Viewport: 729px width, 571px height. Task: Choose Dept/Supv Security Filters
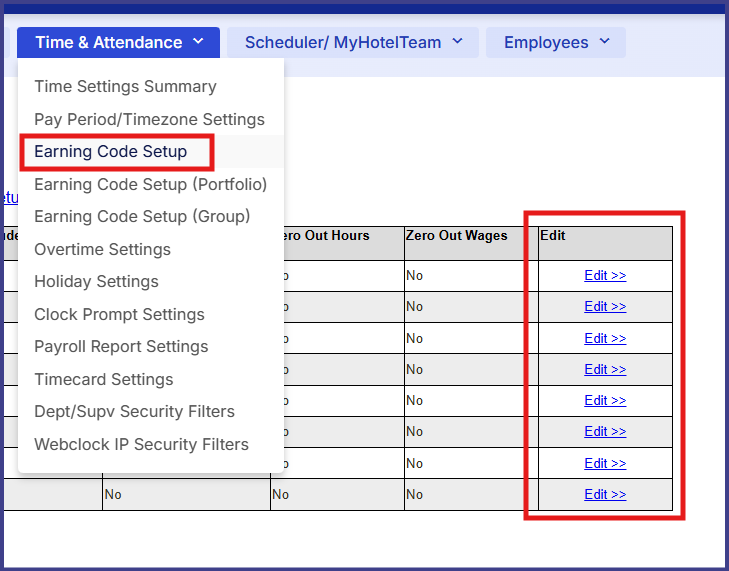coord(134,411)
